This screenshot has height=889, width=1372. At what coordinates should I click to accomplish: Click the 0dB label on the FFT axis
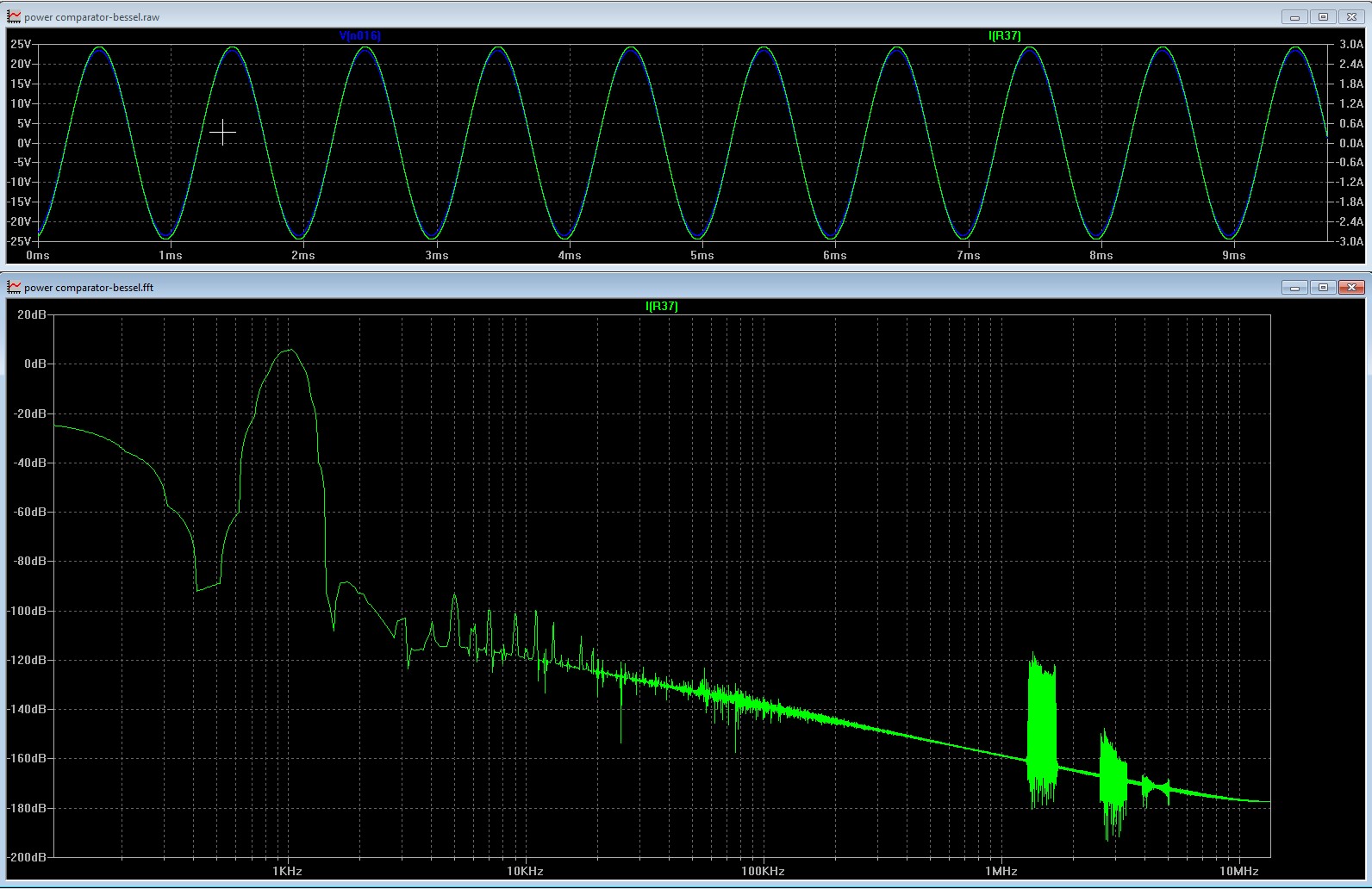pos(35,364)
